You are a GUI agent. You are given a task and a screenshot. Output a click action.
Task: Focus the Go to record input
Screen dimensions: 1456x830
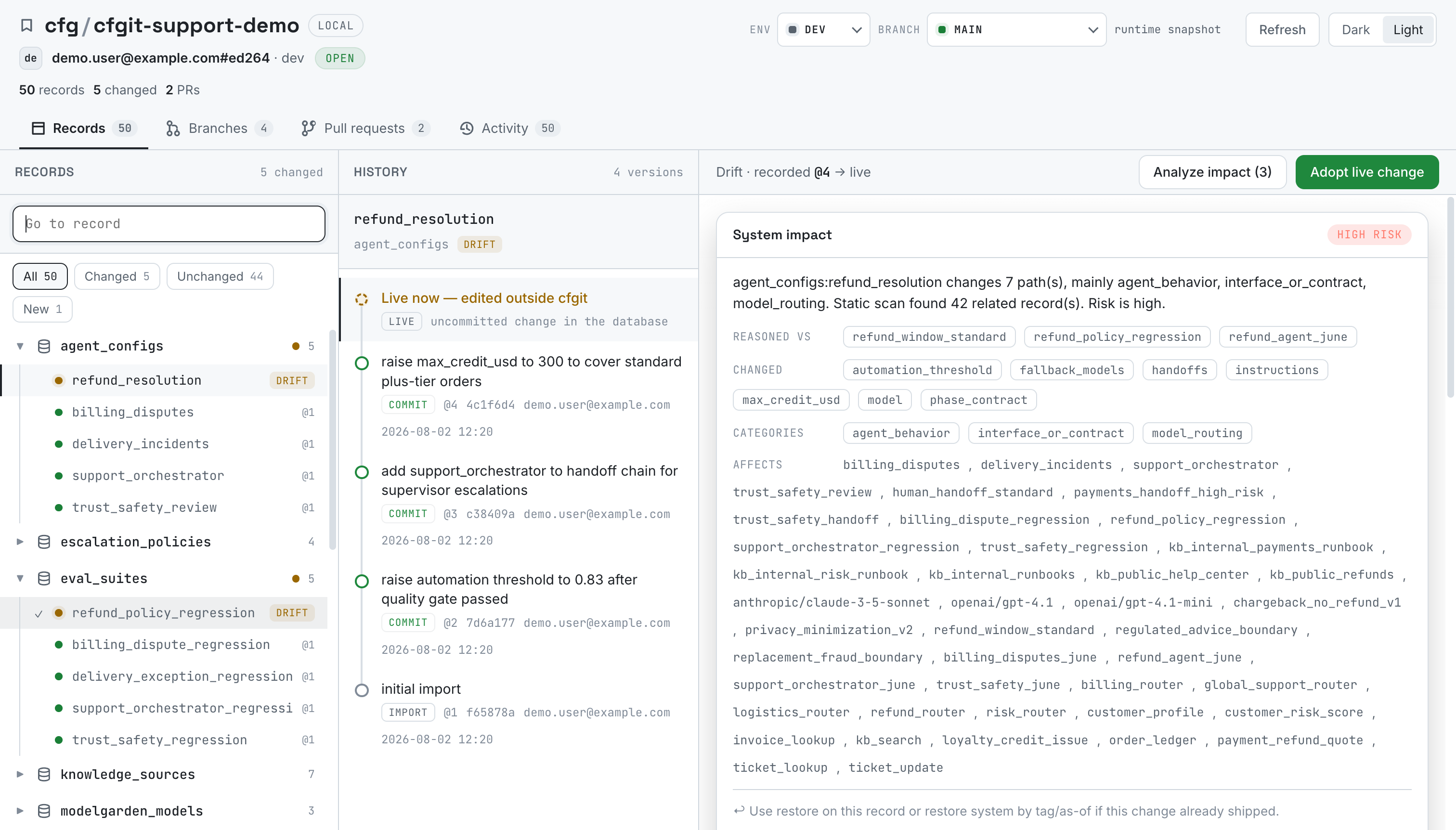click(x=169, y=224)
